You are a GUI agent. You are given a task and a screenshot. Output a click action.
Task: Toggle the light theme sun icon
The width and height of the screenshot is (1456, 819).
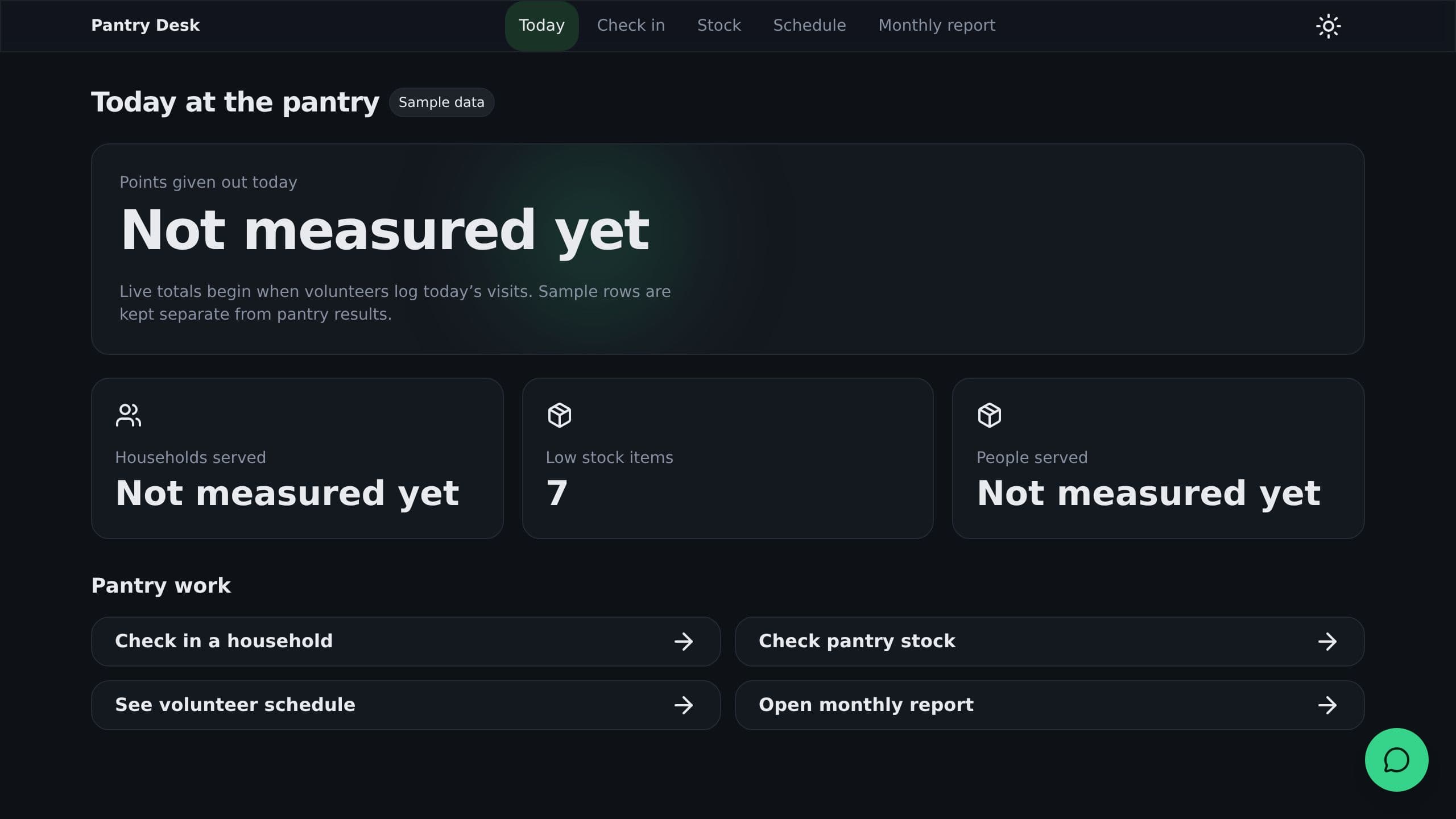point(1328,26)
